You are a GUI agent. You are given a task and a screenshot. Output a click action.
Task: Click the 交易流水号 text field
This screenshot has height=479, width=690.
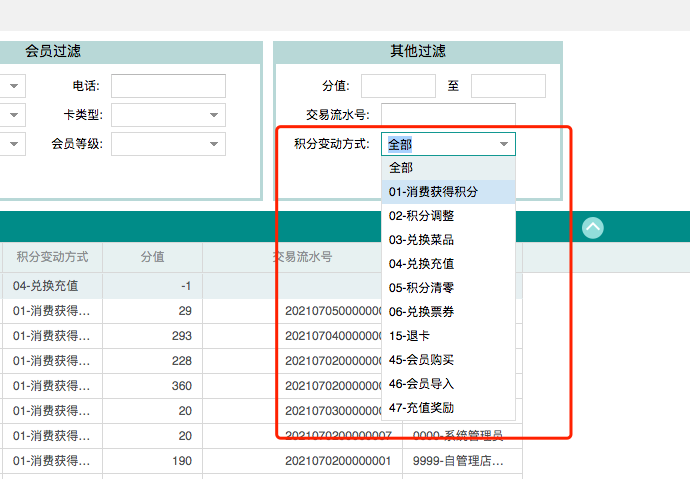coord(448,115)
